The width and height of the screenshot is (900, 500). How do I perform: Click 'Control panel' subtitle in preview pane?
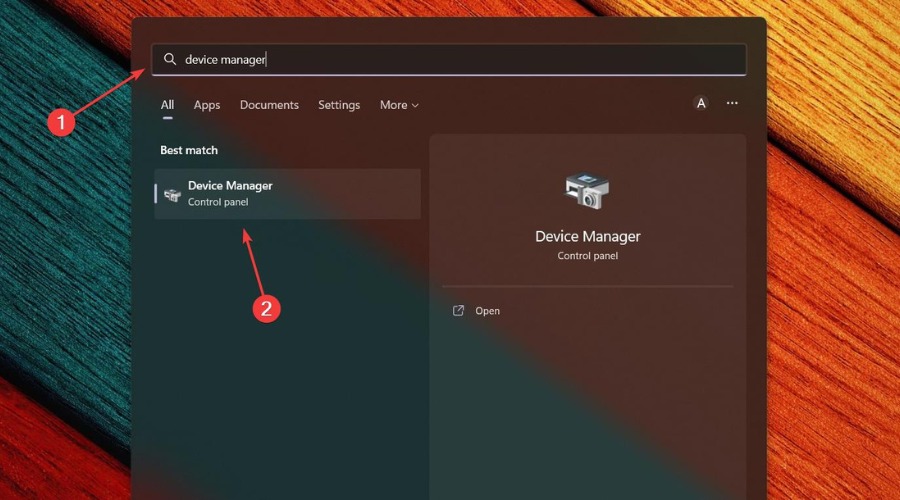click(x=587, y=256)
